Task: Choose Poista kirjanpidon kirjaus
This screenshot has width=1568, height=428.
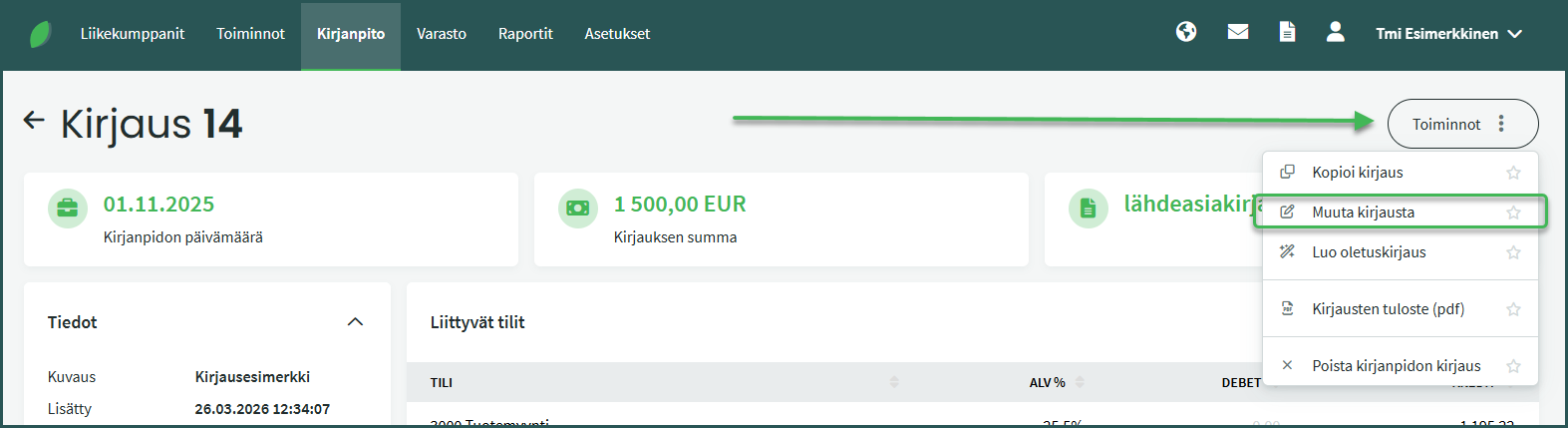Action: (1396, 366)
